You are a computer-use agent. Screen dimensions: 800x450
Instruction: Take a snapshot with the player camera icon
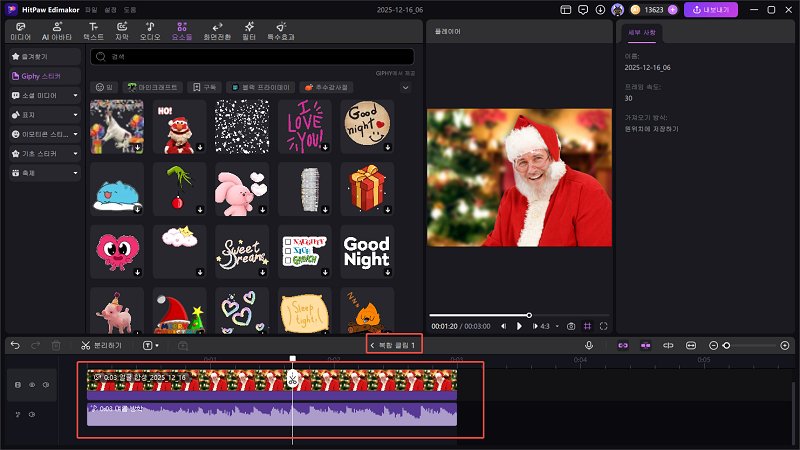(x=571, y=326)
